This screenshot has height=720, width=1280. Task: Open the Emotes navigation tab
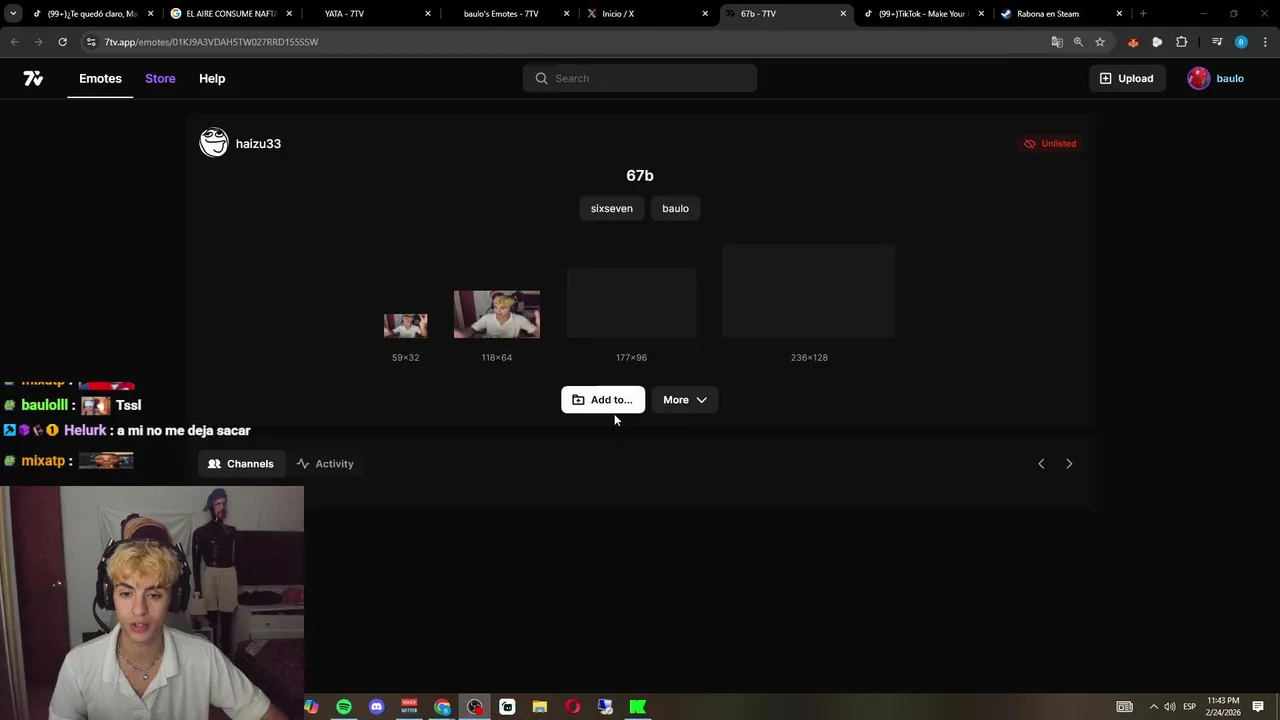100,78
